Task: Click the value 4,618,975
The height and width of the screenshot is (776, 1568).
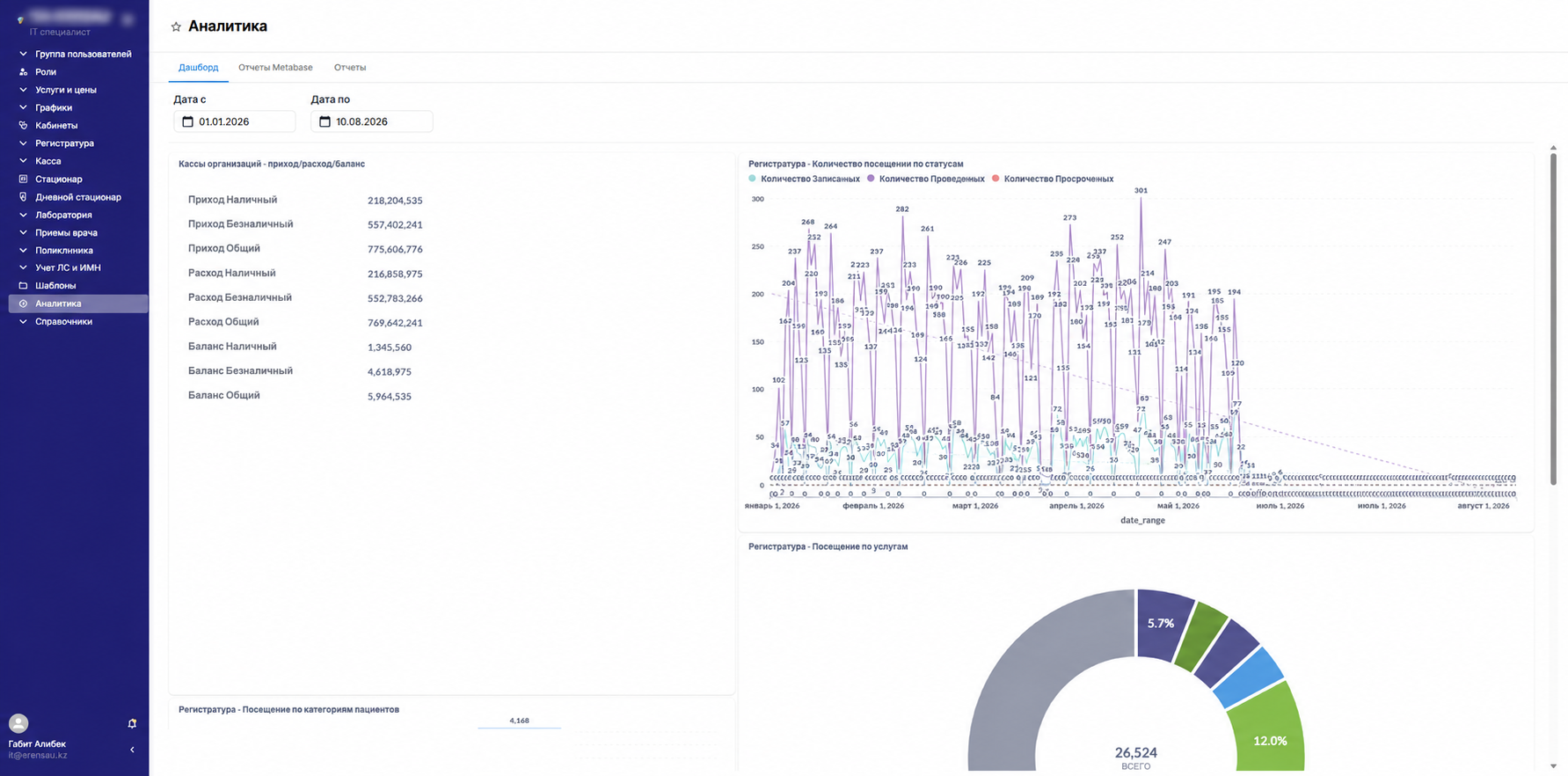Action: [390, 372]
